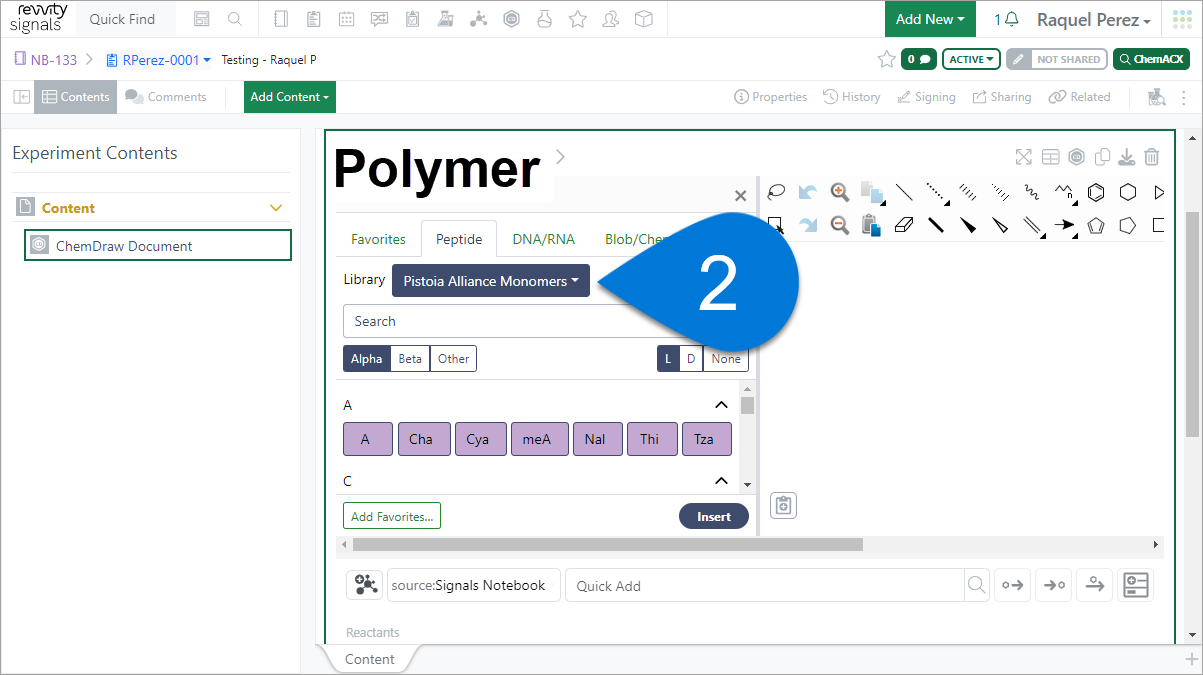Screen dimensions: 1203x675
Task: Select the cyclohexane ring tool
Action: point(1128,192)
